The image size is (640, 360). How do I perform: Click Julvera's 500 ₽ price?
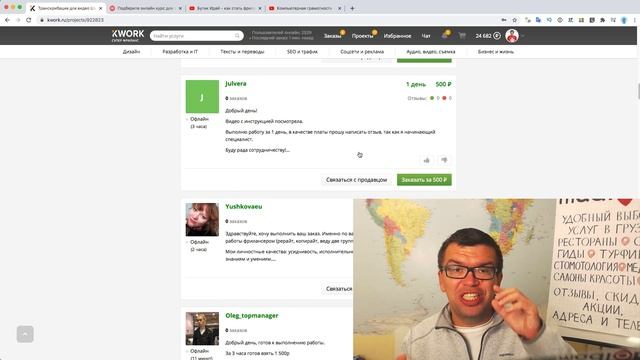tap(443, 84)
